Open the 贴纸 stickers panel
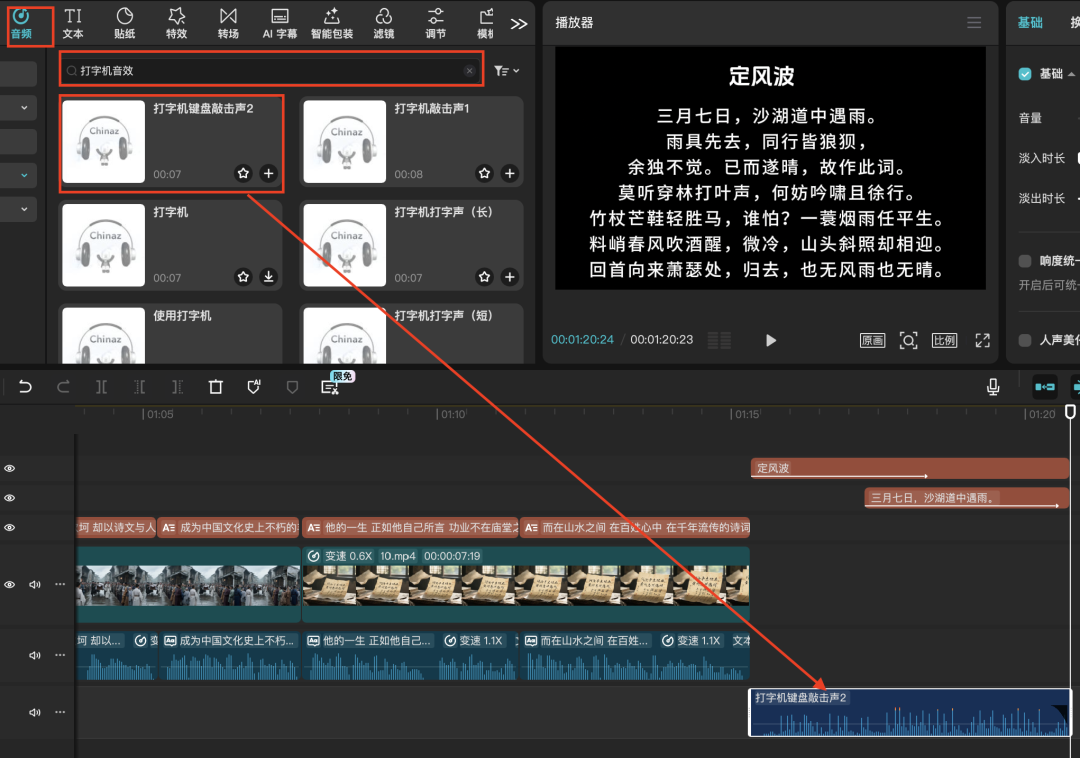The image size is (1080, 758). point(125,22)
